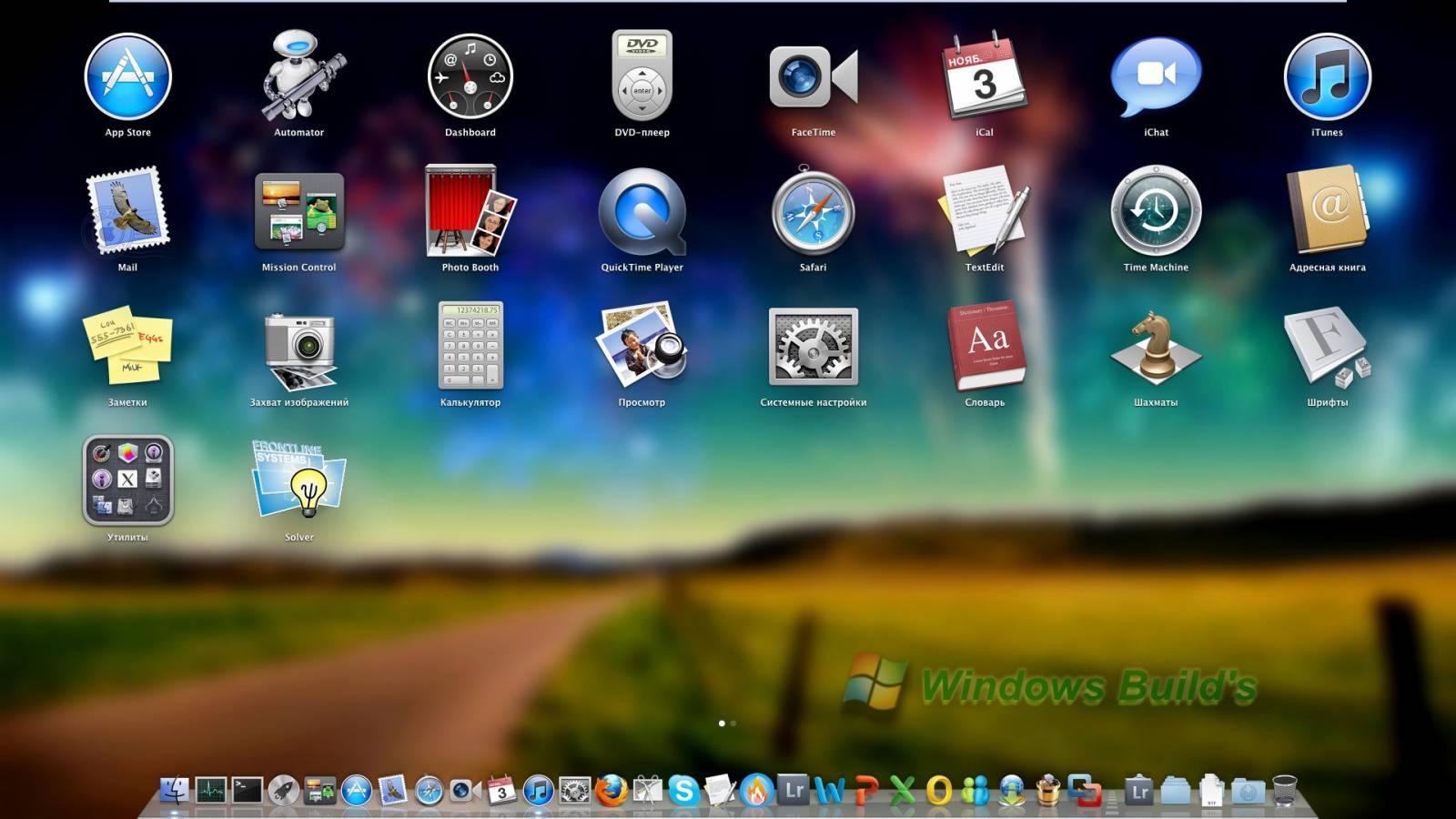
Task: Open the Dashboard app icon
Action: (x=470, y=77)
